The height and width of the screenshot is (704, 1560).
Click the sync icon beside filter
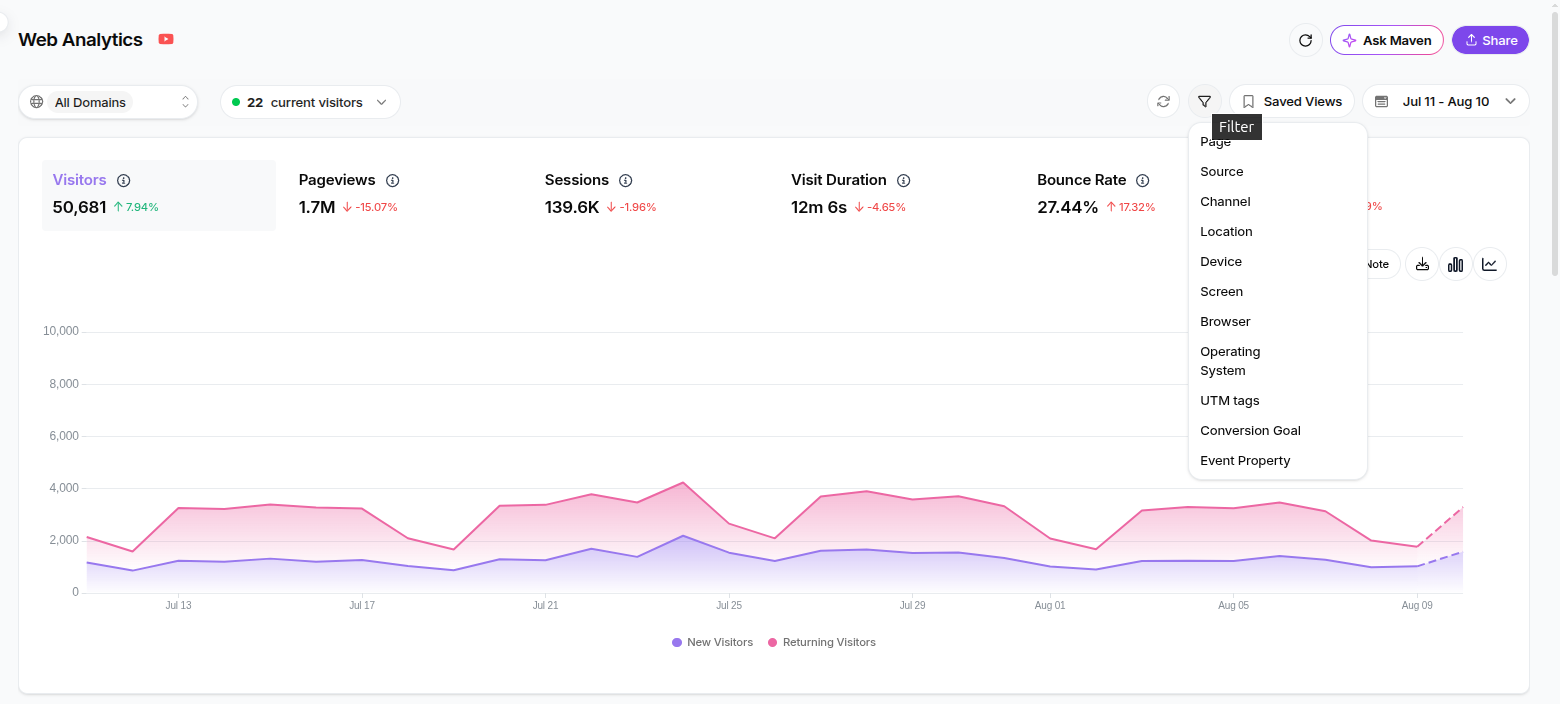coord(1163,101)
